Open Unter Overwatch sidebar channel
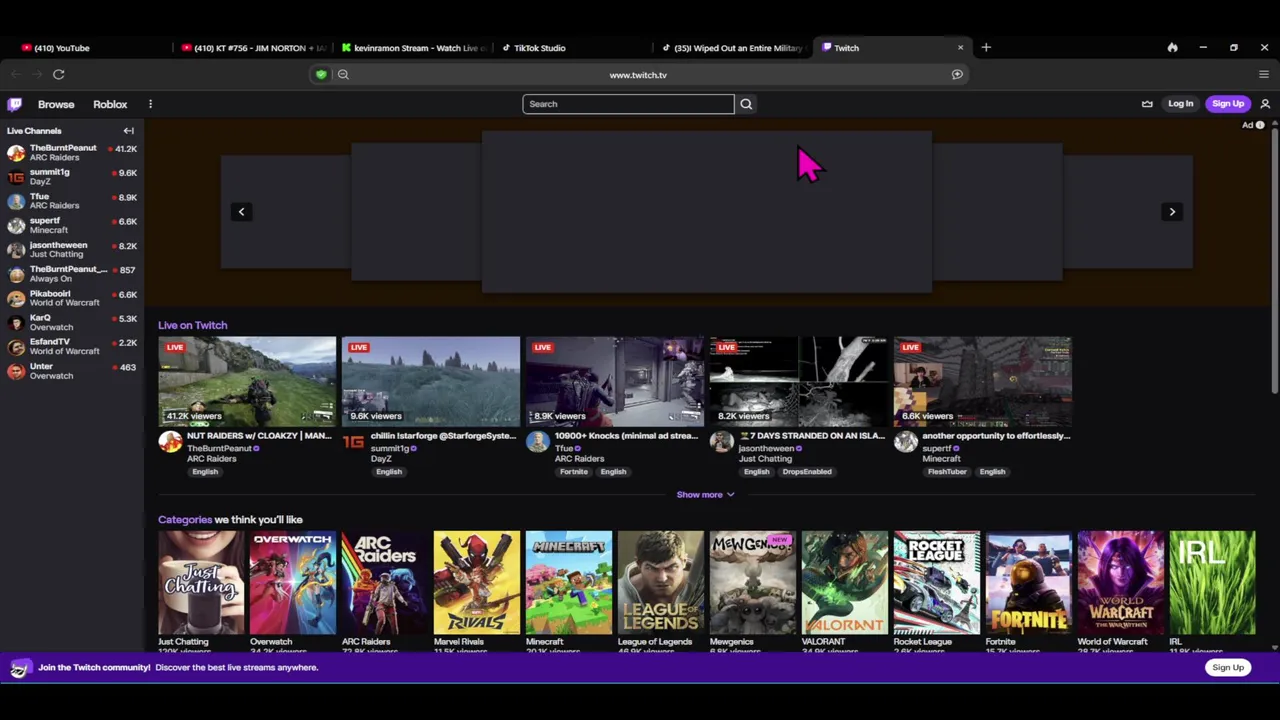 72,371
